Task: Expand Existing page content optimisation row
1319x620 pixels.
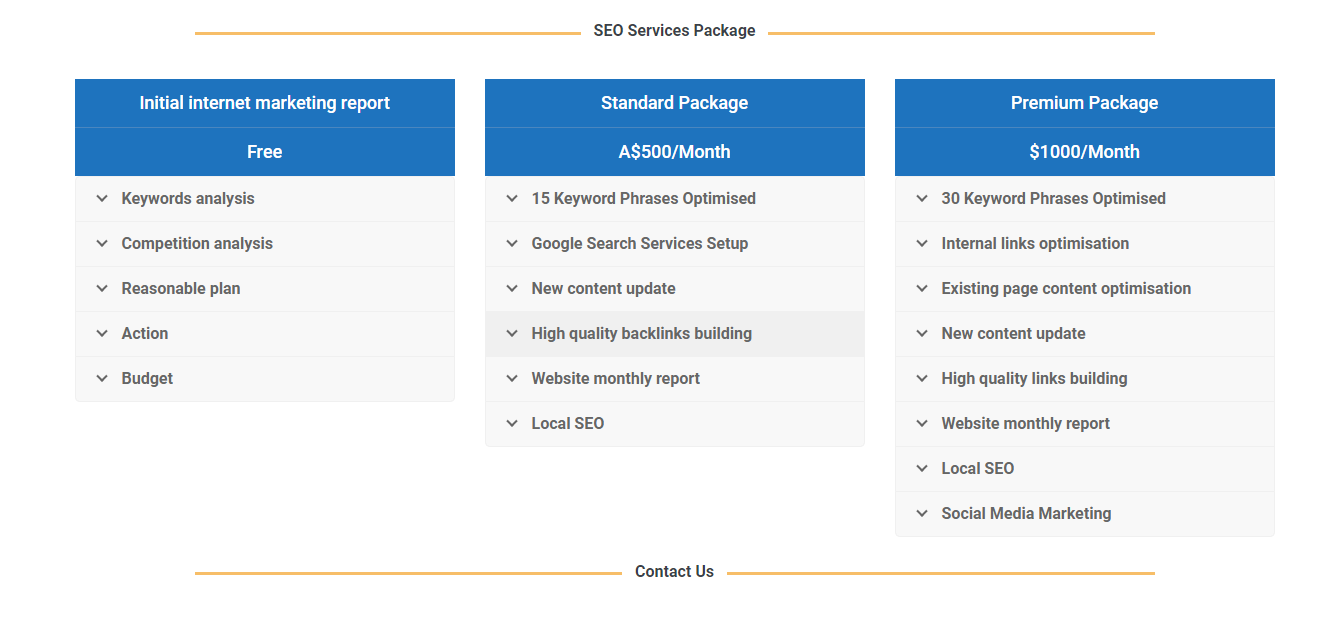Action: point(1066,289)
